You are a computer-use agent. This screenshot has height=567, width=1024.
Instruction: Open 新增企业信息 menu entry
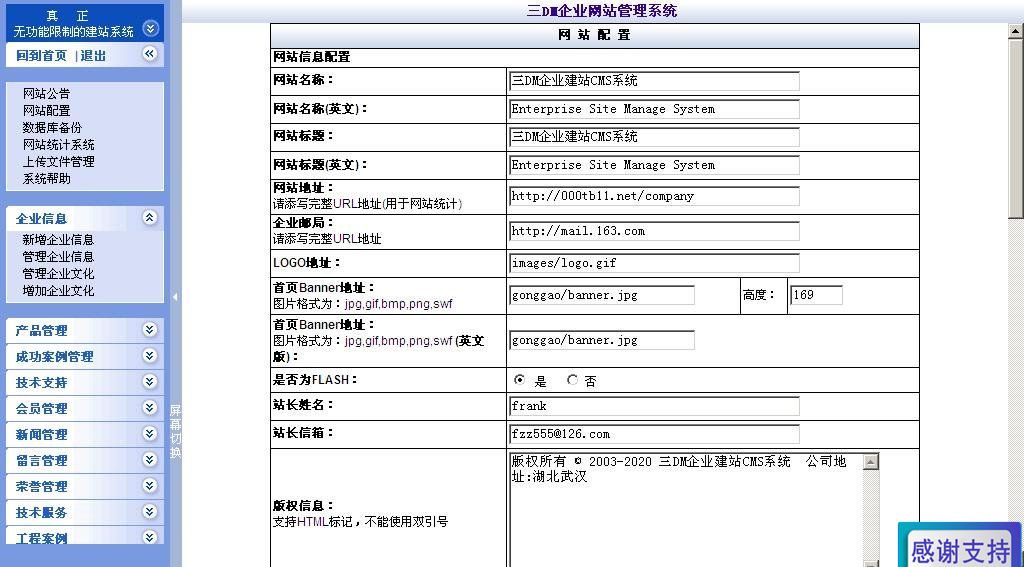tap(58, 240)
